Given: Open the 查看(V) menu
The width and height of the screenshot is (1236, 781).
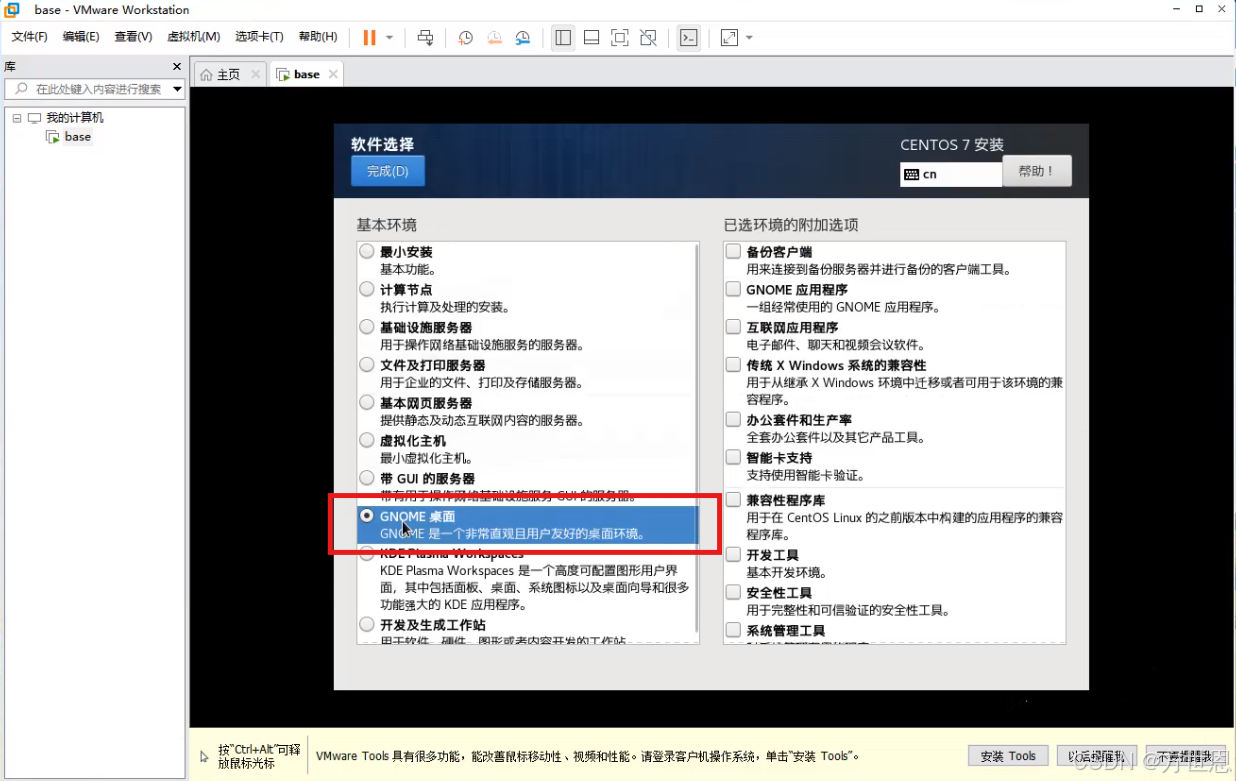Looking at the screenshot, I should (x=133, y=37).
